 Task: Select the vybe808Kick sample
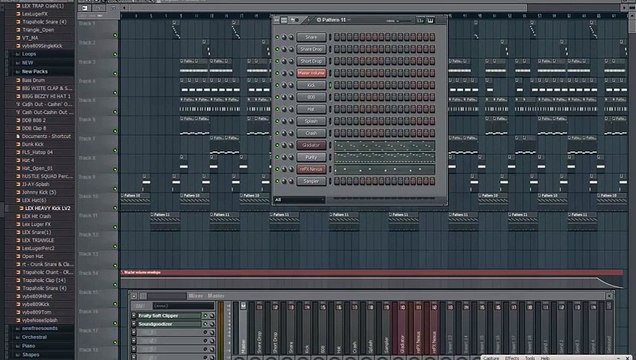36,304
